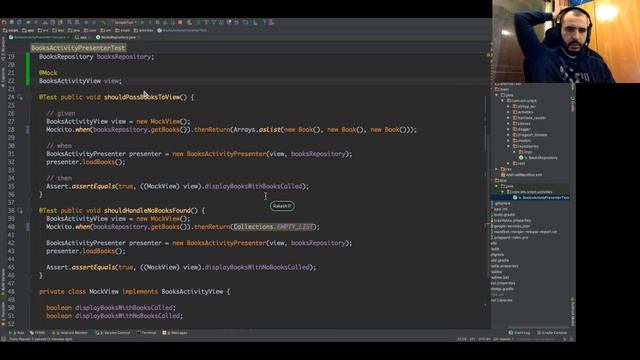The width and height of the screenshot is (640, 360).
Task: Select proguard-rules.pro in project tree
Action: pyautogui.click(x=510, y=238)
